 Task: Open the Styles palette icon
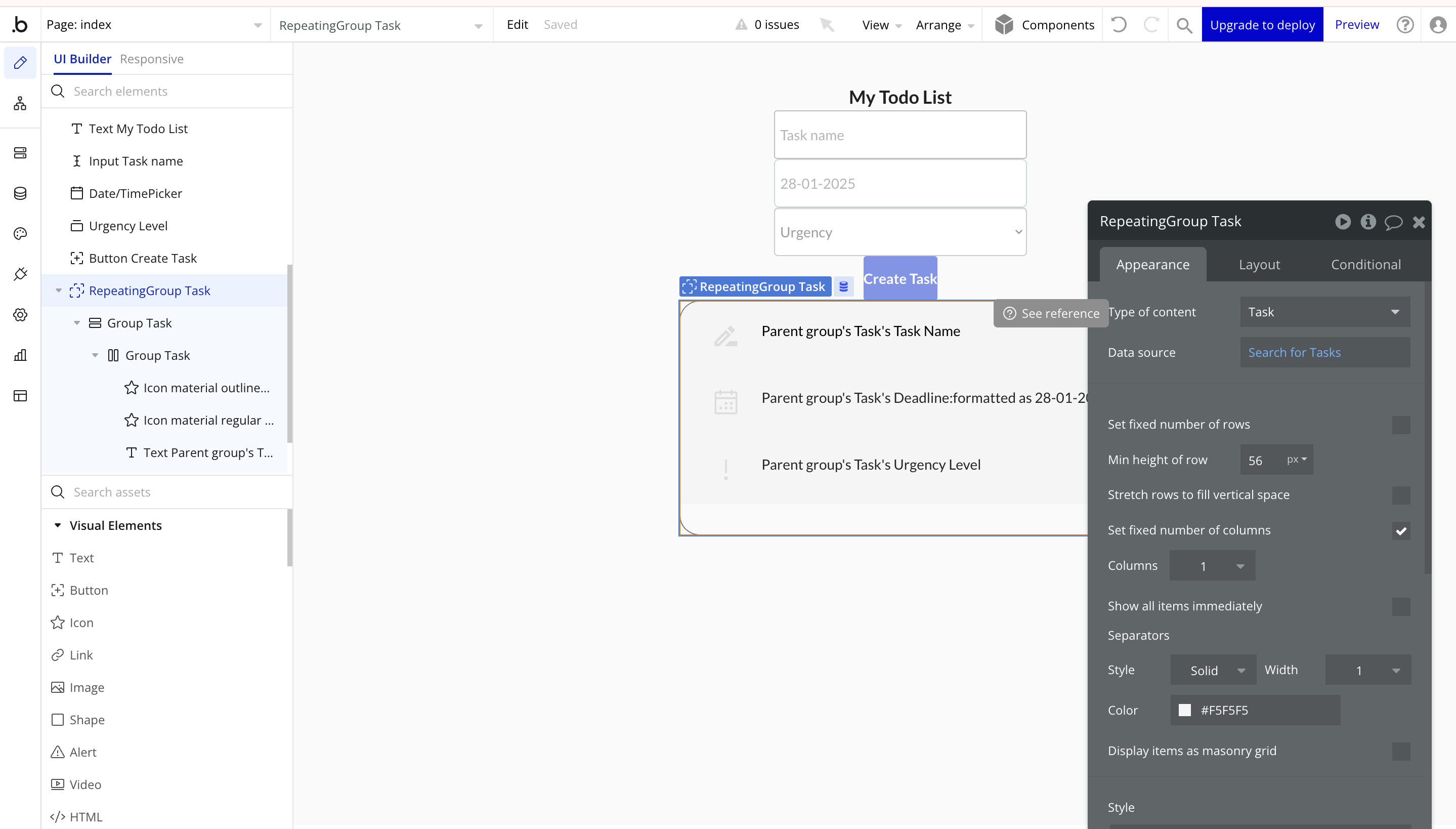point(20,234)
